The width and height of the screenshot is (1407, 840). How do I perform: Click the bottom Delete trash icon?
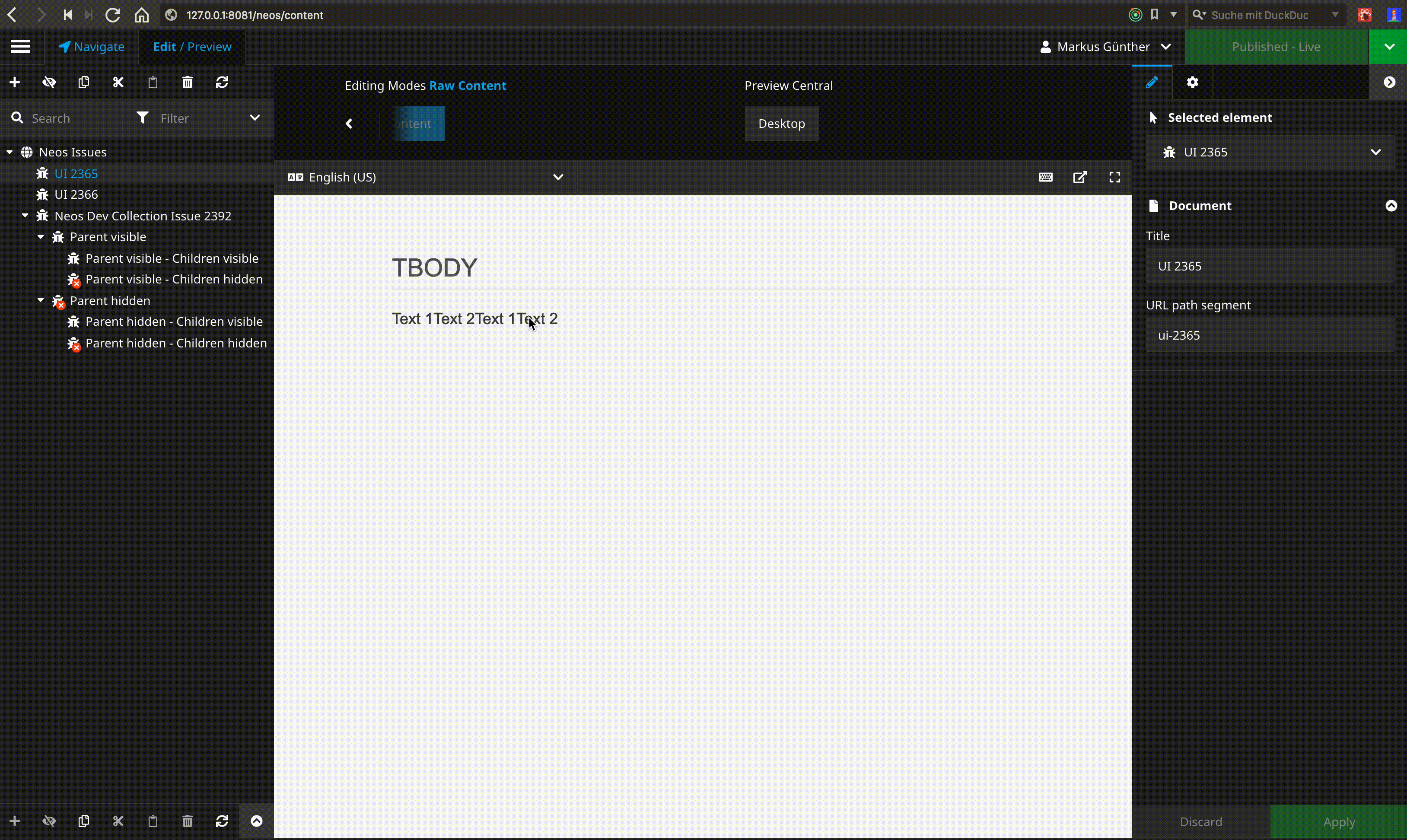[188, 821]
